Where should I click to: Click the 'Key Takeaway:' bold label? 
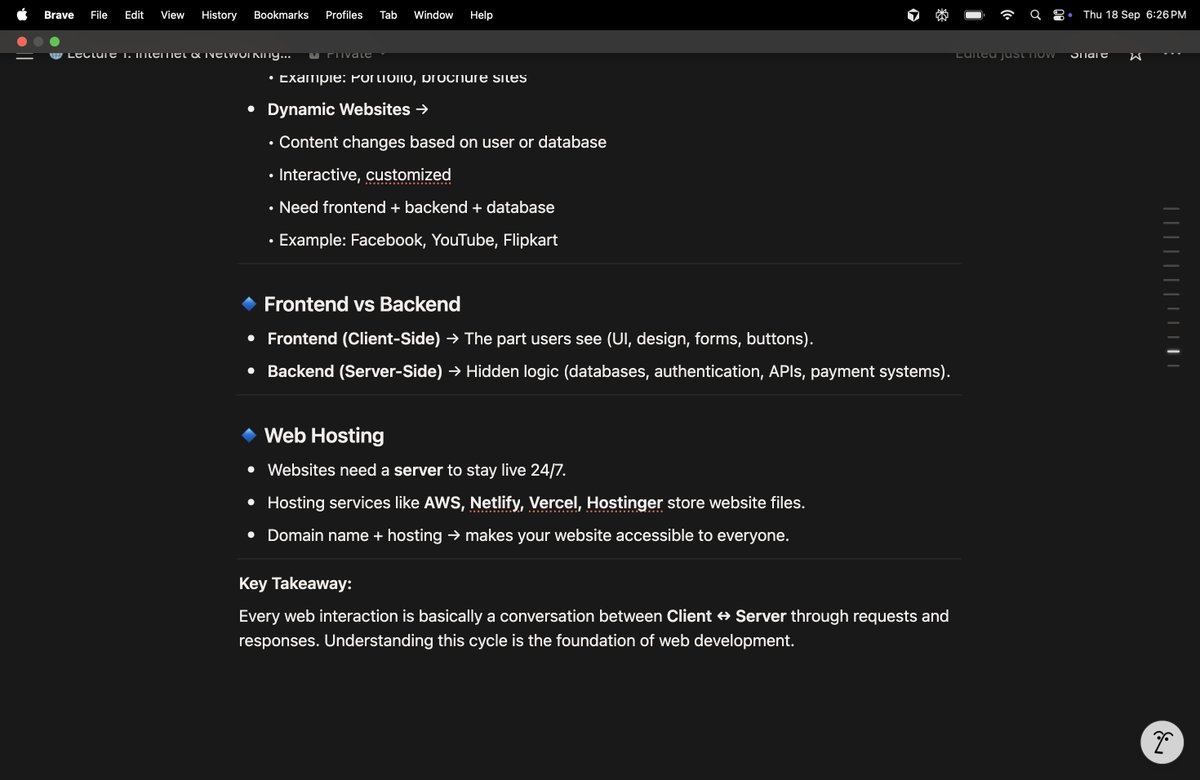coord(295,584)
